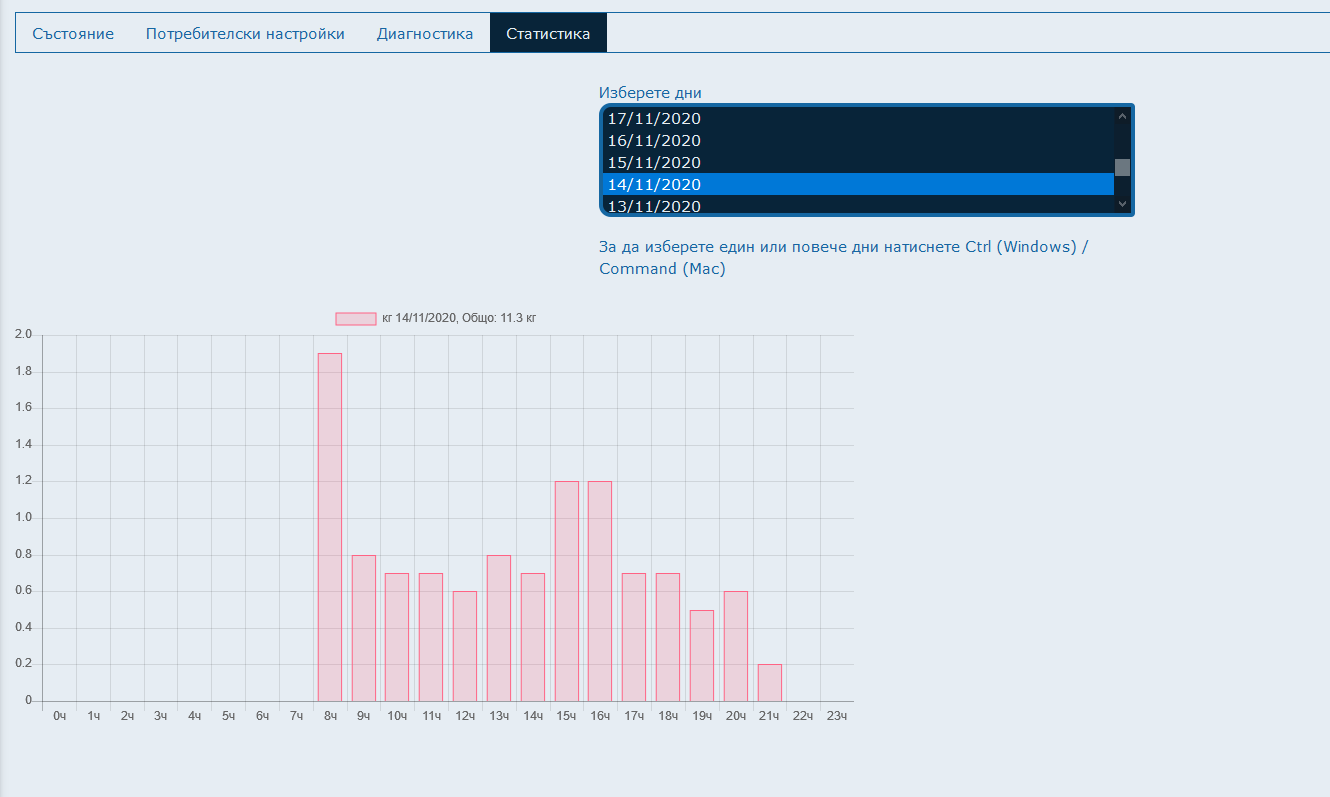Image resolution: width=1330 pixels, height=797 pixels.
Task: Click the 2.0 y-axis label
Action: coord(23,334)
